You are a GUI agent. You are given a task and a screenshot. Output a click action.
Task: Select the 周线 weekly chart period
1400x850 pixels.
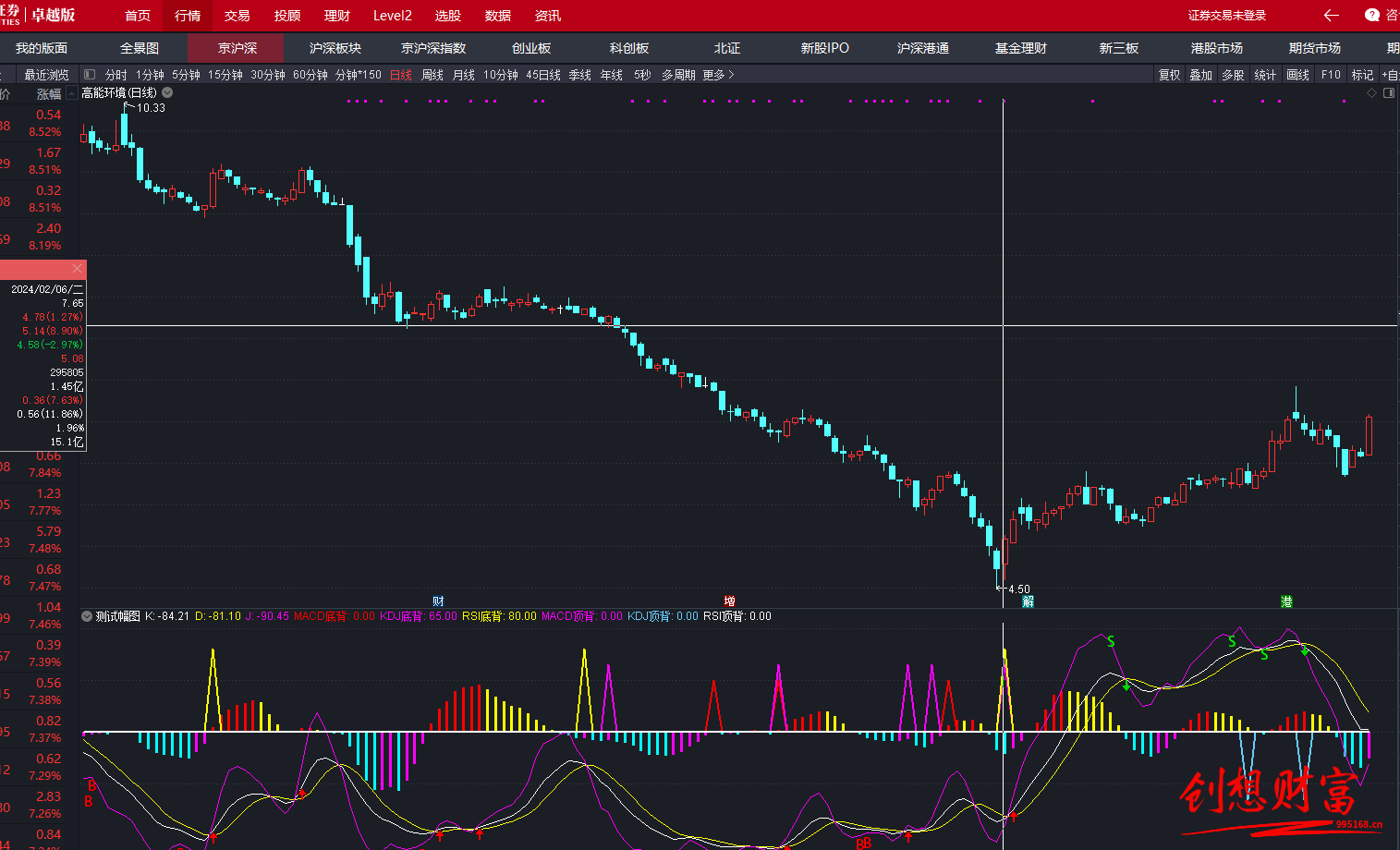[x=432, y=75]
